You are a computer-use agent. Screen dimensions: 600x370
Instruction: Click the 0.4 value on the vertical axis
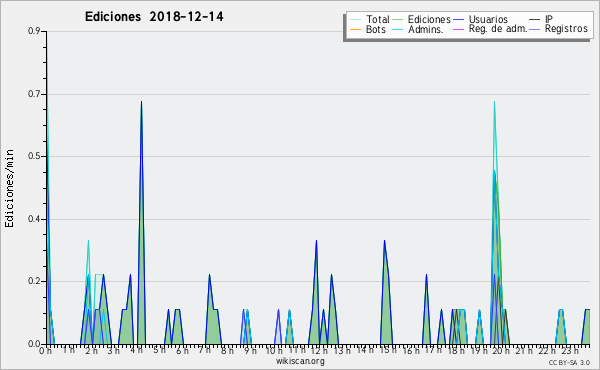click(35, 219)
